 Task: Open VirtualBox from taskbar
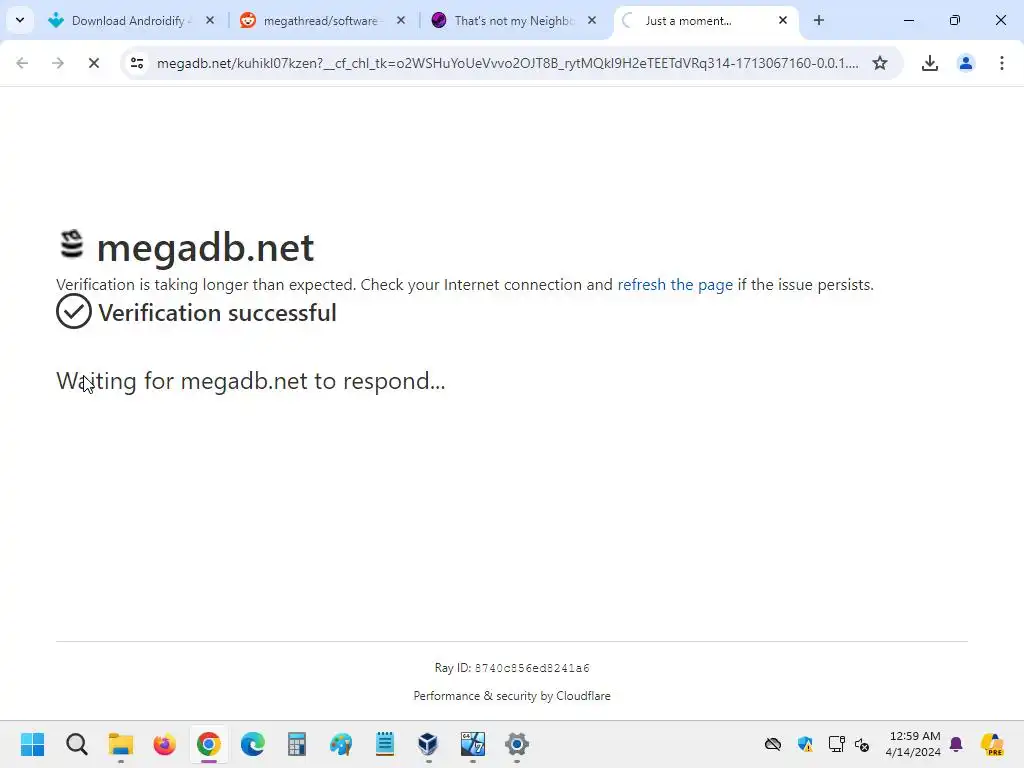point(428,744)
